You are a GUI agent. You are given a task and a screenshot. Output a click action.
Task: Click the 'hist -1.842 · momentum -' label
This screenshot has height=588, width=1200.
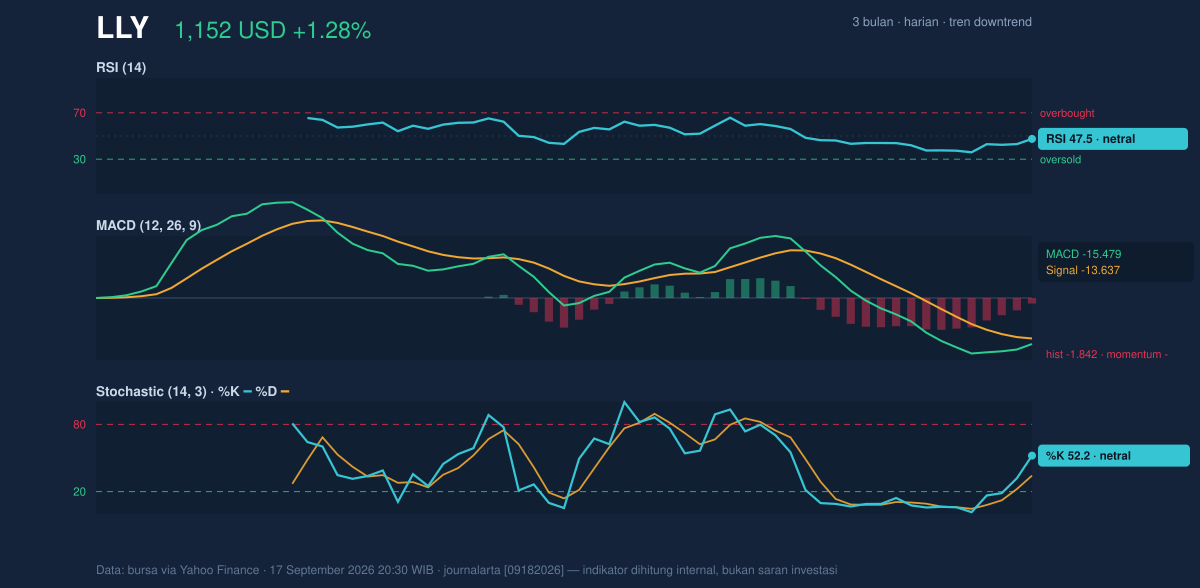click(1107, 354)
